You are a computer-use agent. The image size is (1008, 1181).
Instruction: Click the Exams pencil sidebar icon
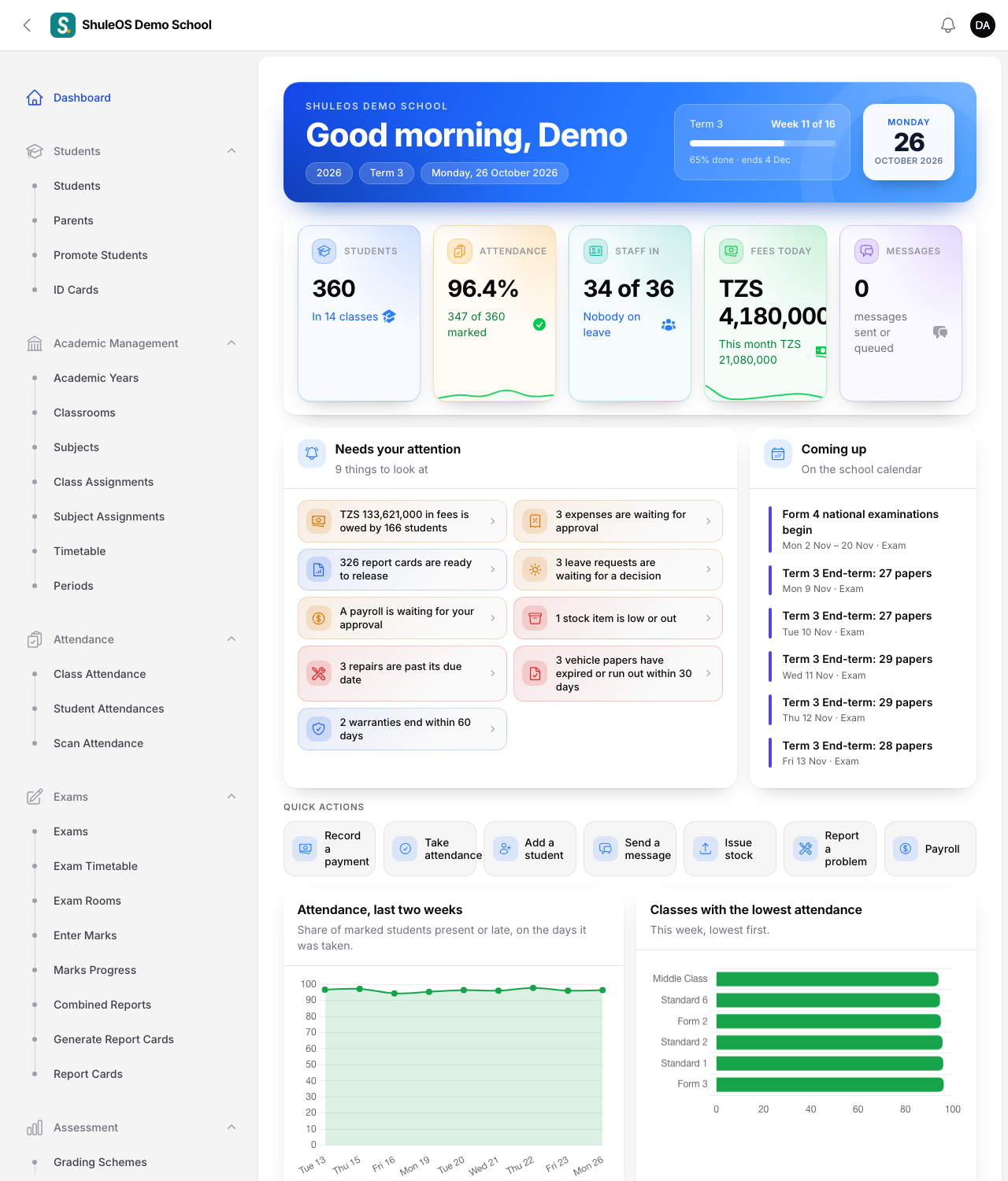pyautogui.click(x=35, y=797)
